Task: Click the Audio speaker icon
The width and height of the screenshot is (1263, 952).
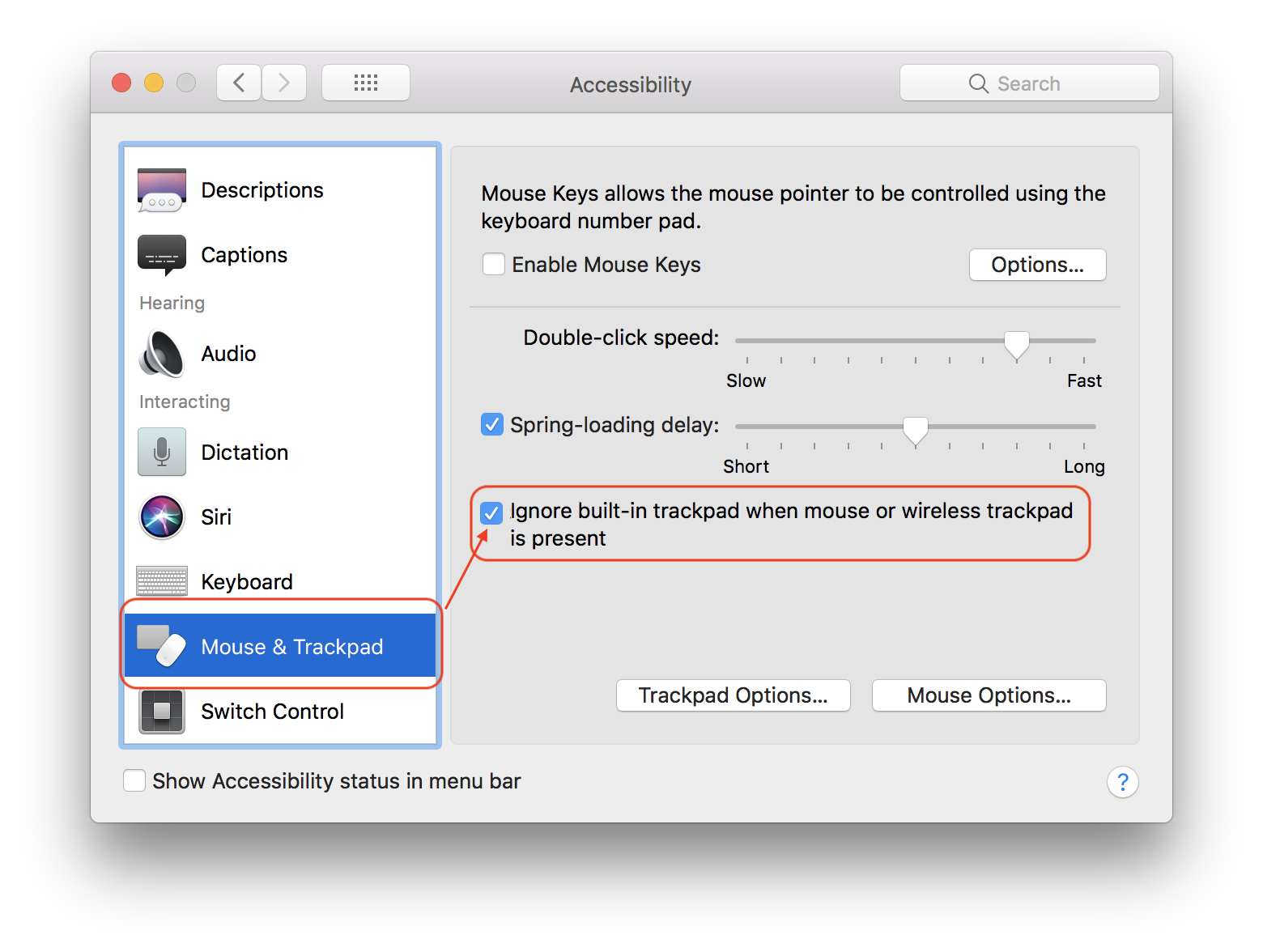Action: (162, 354)
